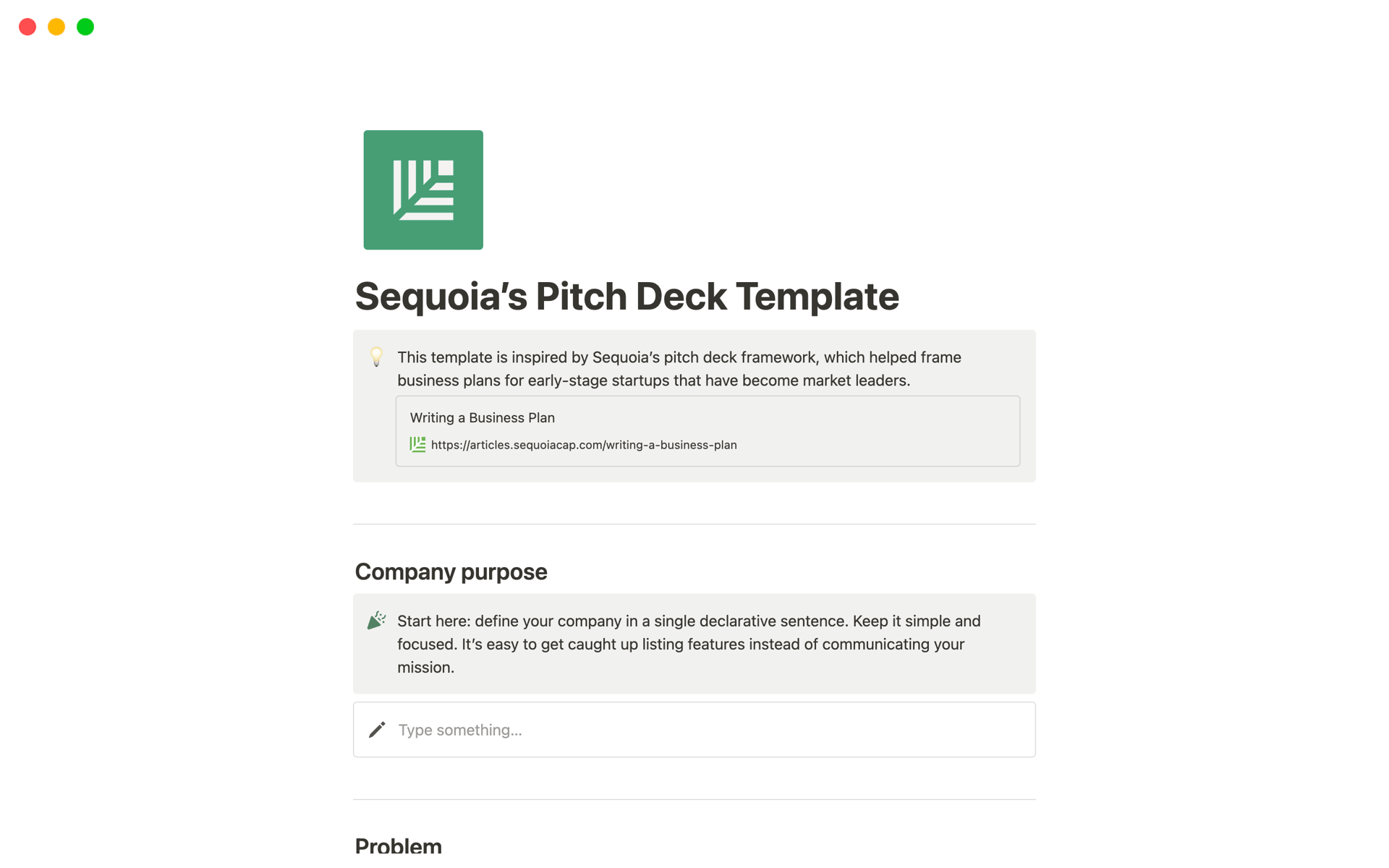This screenshot has height=868, width=1389.
Task: Click the yellow minimize window button
Action: (56, 27)
